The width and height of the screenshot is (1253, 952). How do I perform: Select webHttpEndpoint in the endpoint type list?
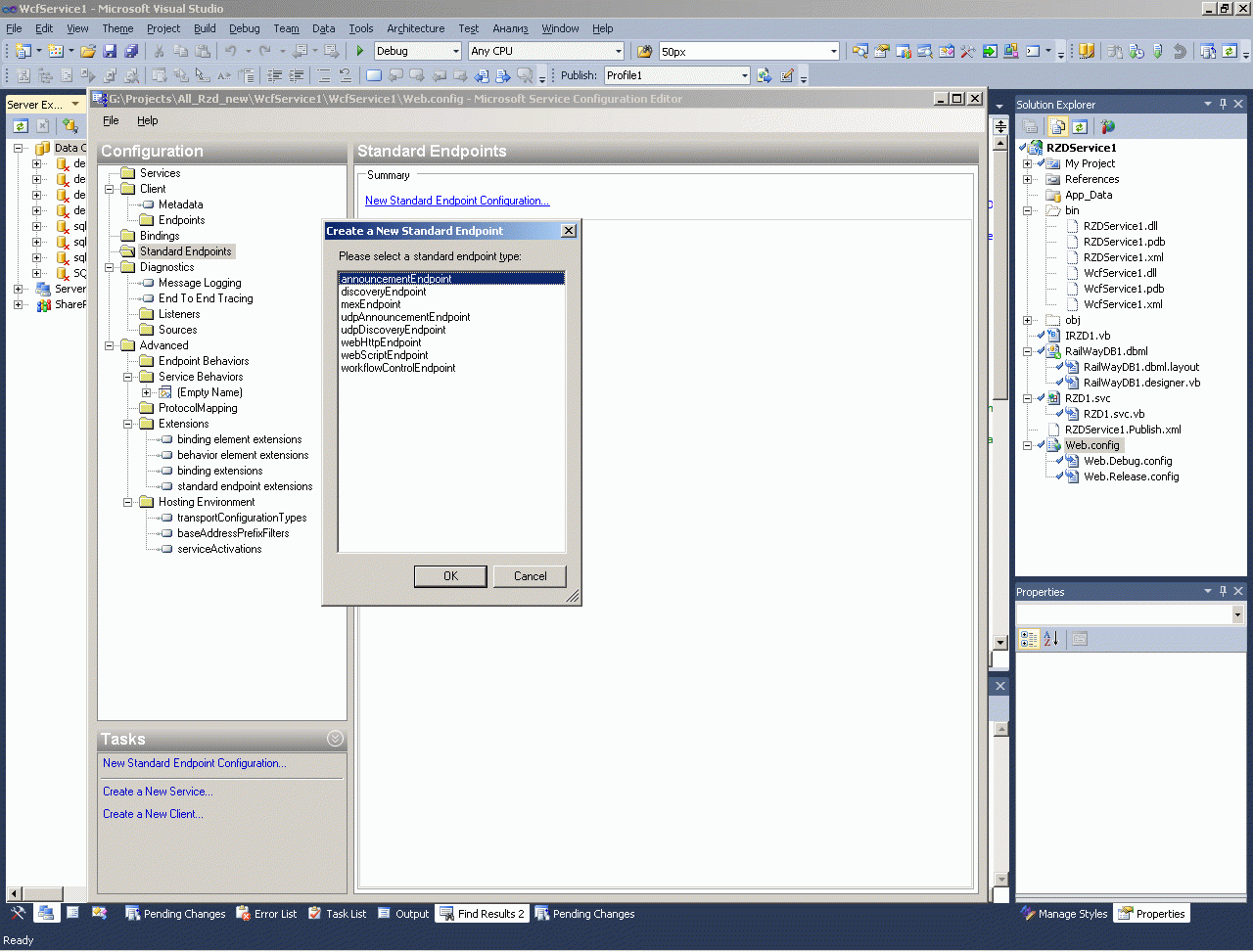[381, 342]
